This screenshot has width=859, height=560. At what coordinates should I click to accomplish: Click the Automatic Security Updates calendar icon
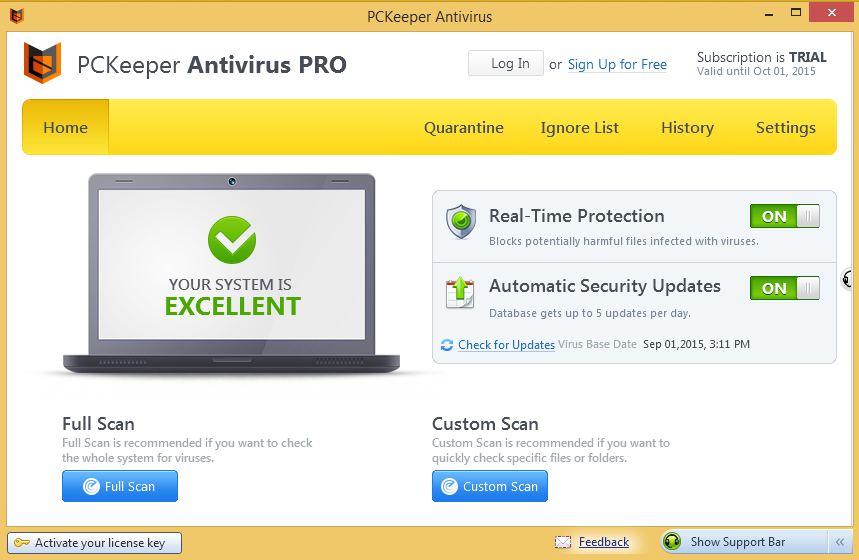pyautogui.click(x=460, y=293)
